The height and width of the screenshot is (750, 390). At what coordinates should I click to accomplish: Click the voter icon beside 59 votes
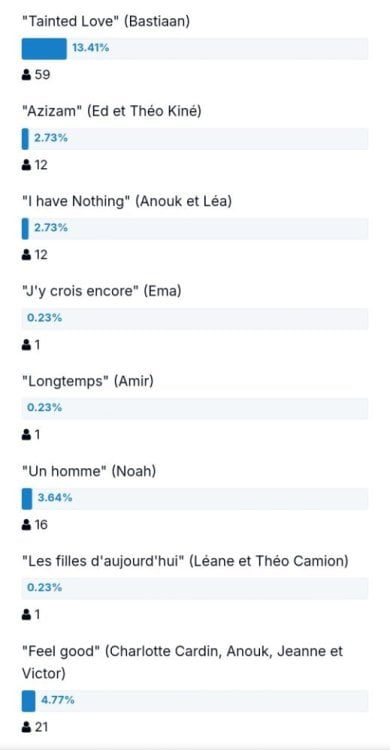pyautogui.click(x=26, y=75)
